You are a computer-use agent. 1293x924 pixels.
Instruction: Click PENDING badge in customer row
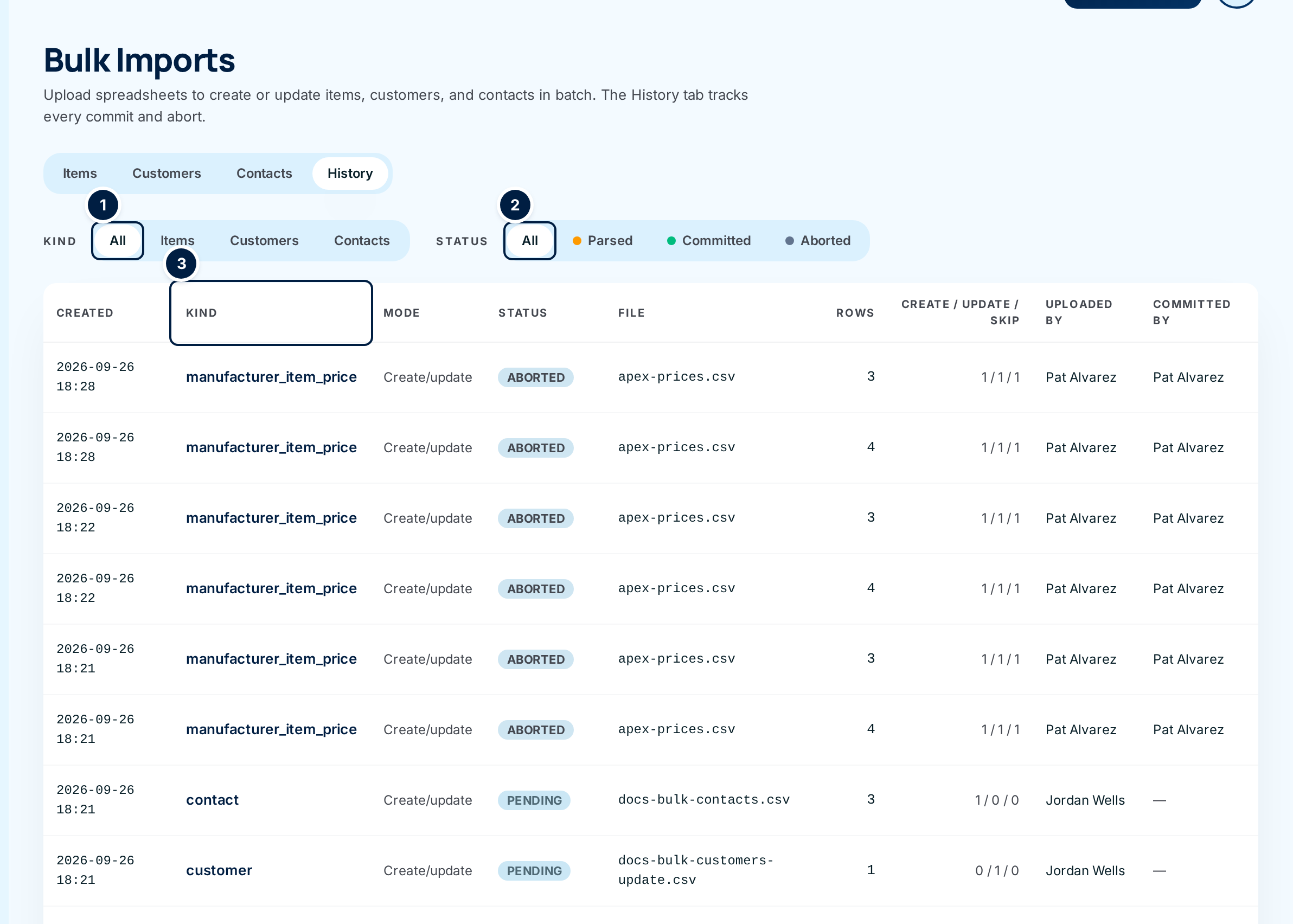click(x=534, y=871)
